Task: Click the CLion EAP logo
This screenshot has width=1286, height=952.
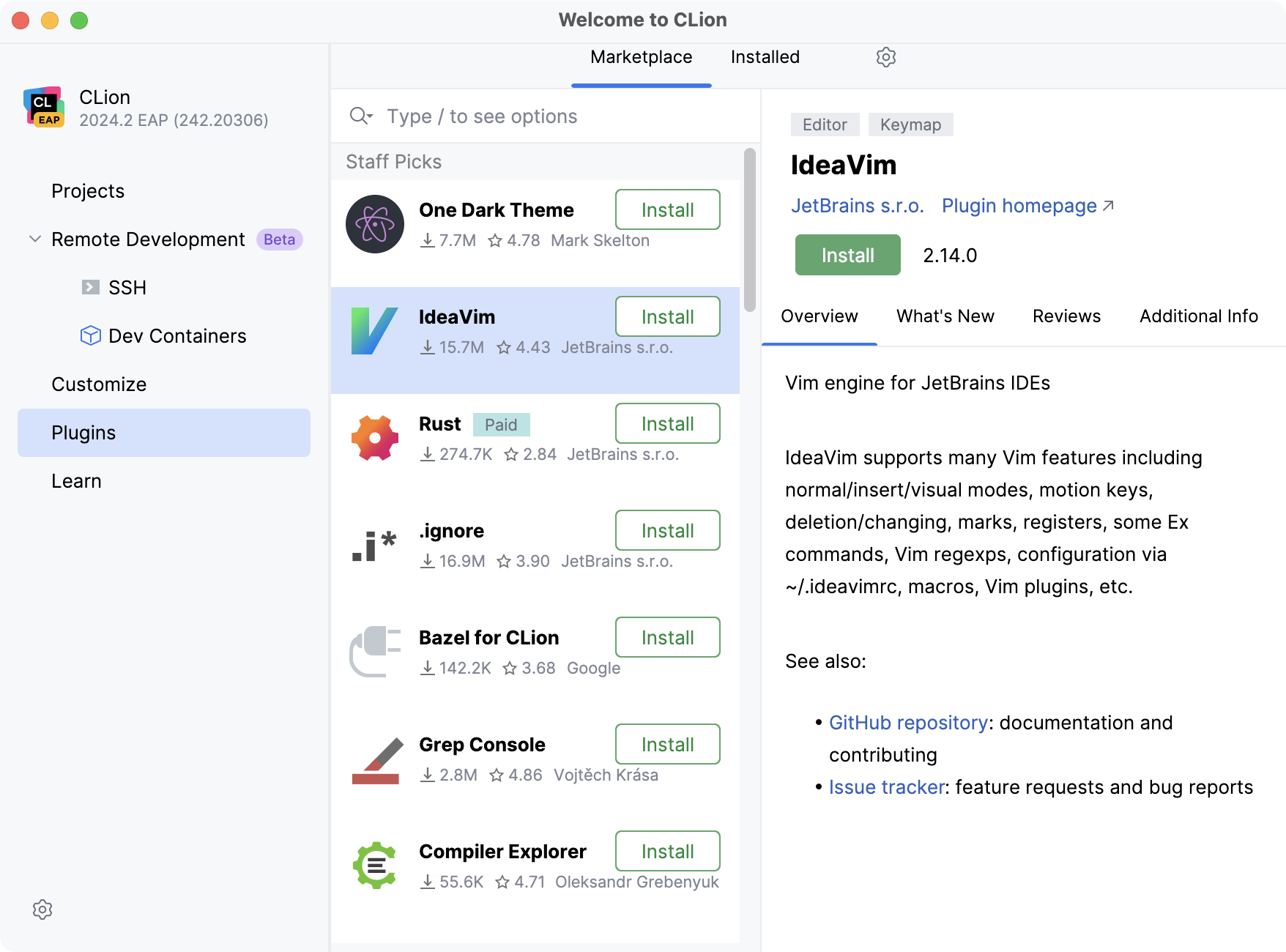Action: click(x=45, y=107)
